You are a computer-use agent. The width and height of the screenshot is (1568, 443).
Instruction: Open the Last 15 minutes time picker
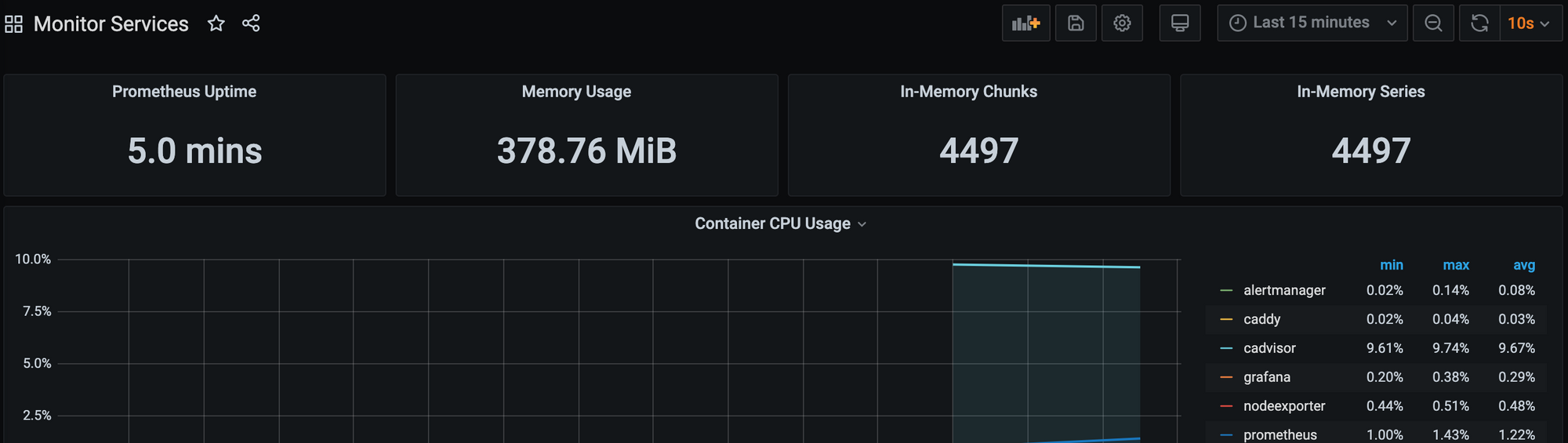tap(1312, 24)
